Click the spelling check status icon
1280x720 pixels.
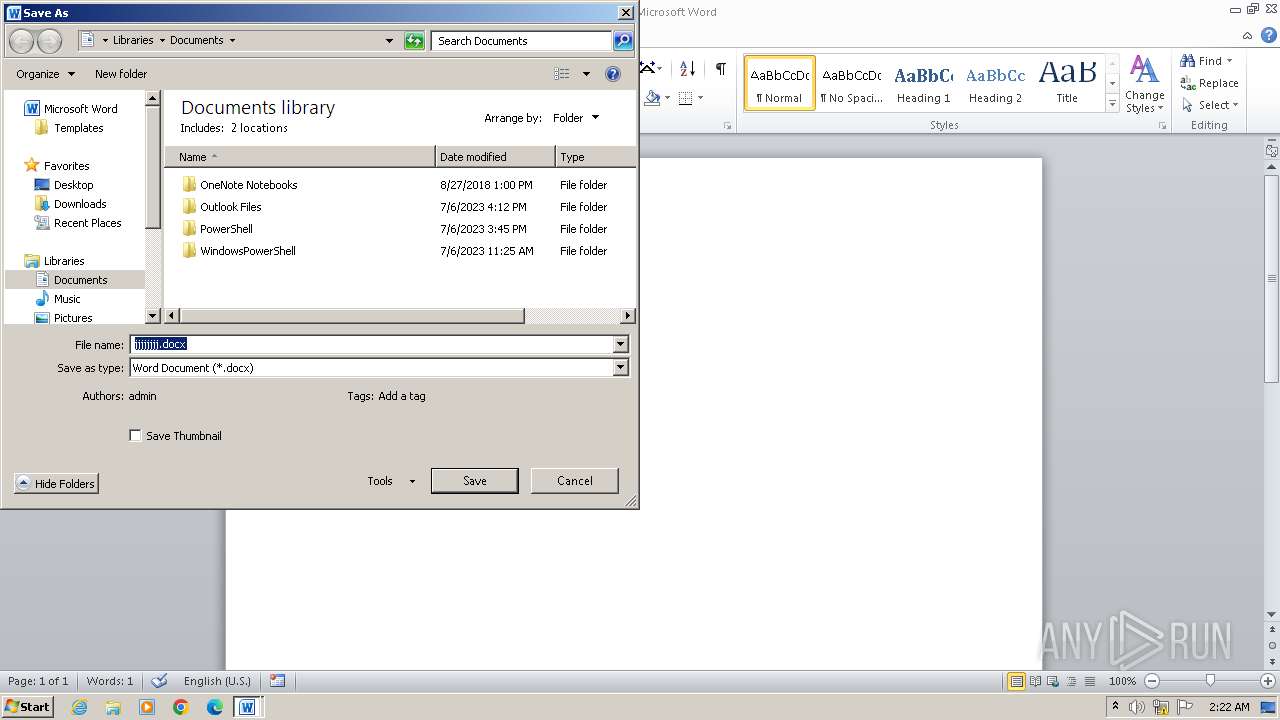pyautogui.click(x=159, y=681)
